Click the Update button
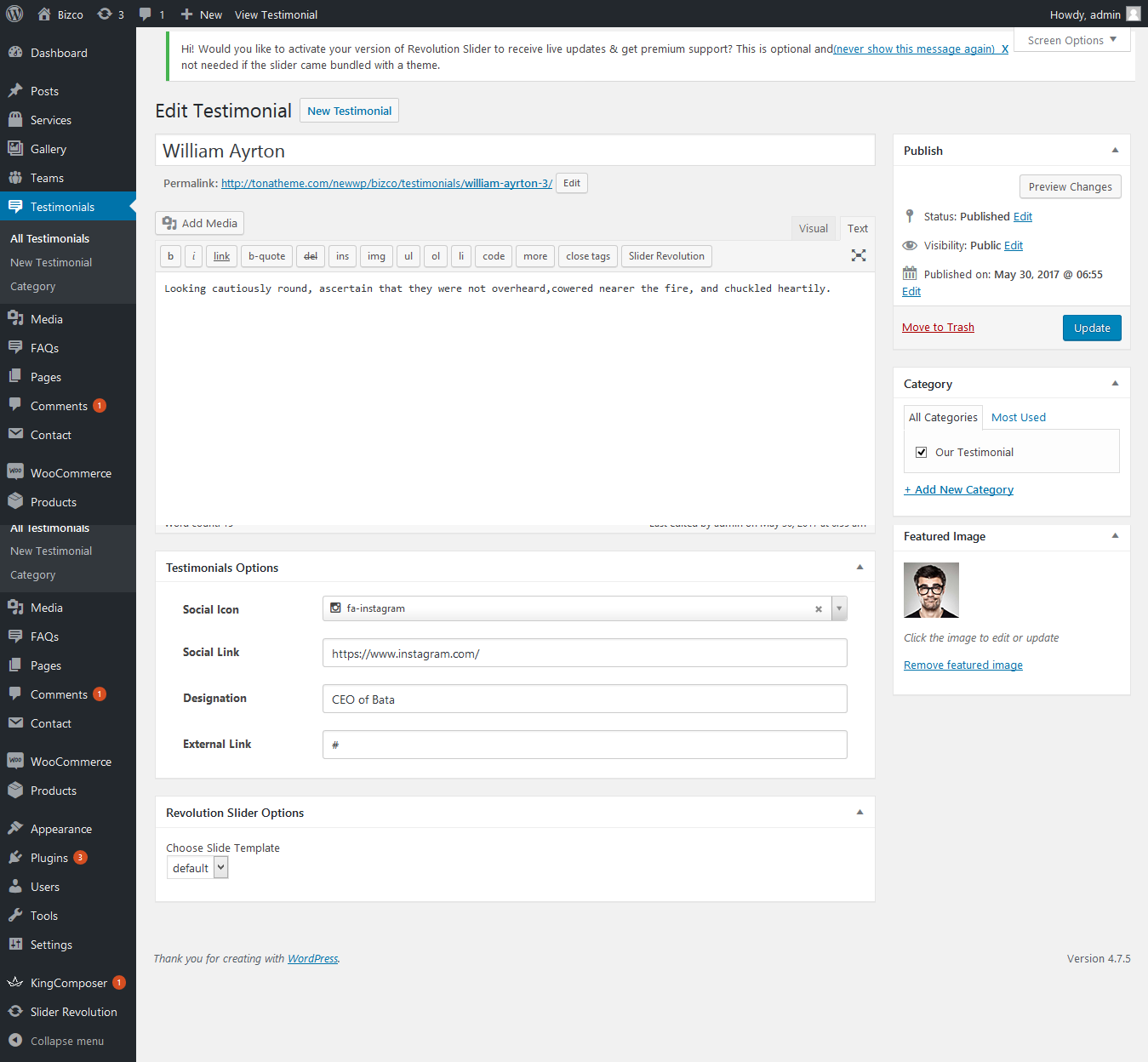This screenshot has height=1062, width=1148. pyautogui.click(x=1091, y=328)
